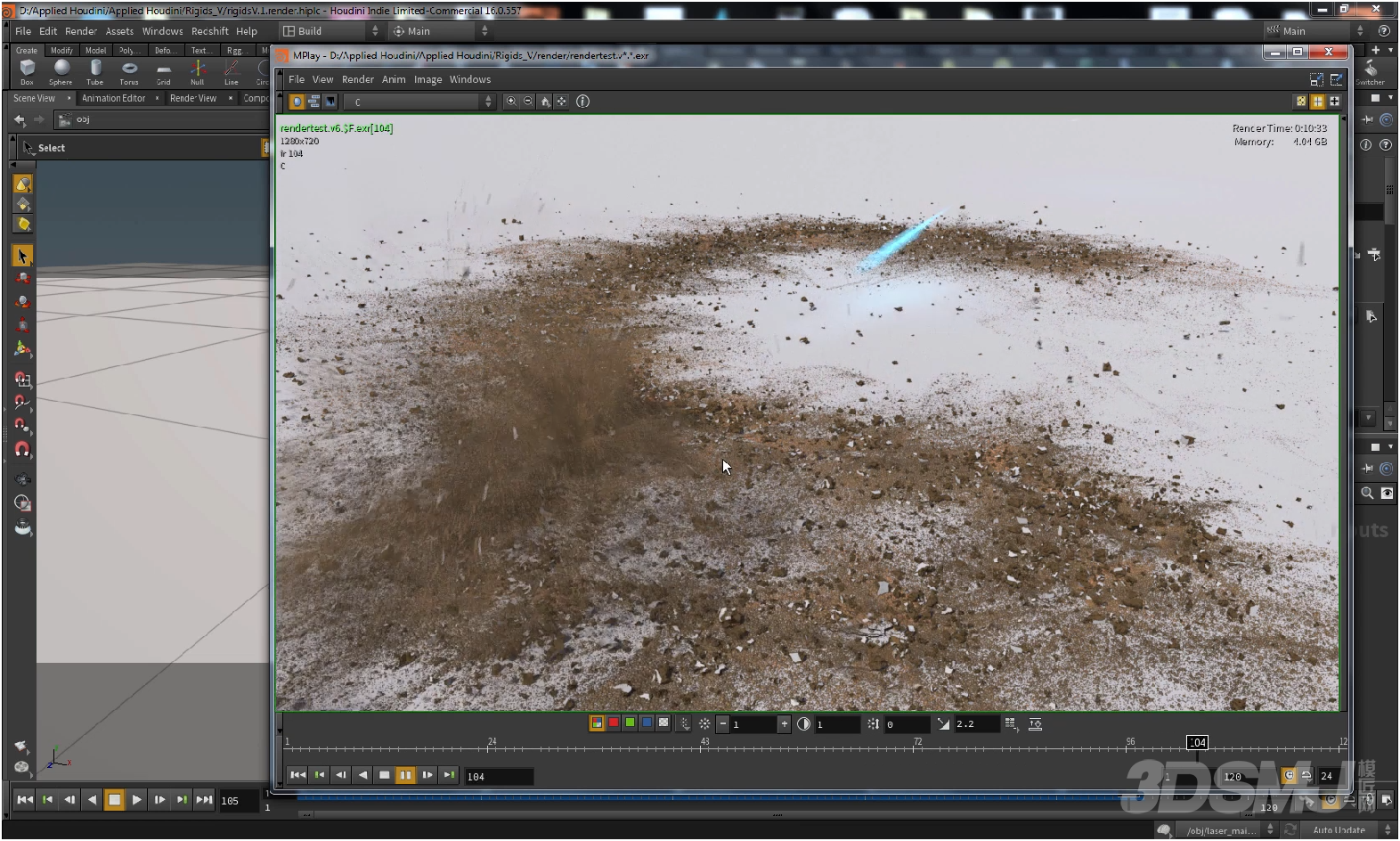Screen dimensions: 1400x841
Task: Click the MPlay zoom out magnifier icon
Action: click(528, 102)
